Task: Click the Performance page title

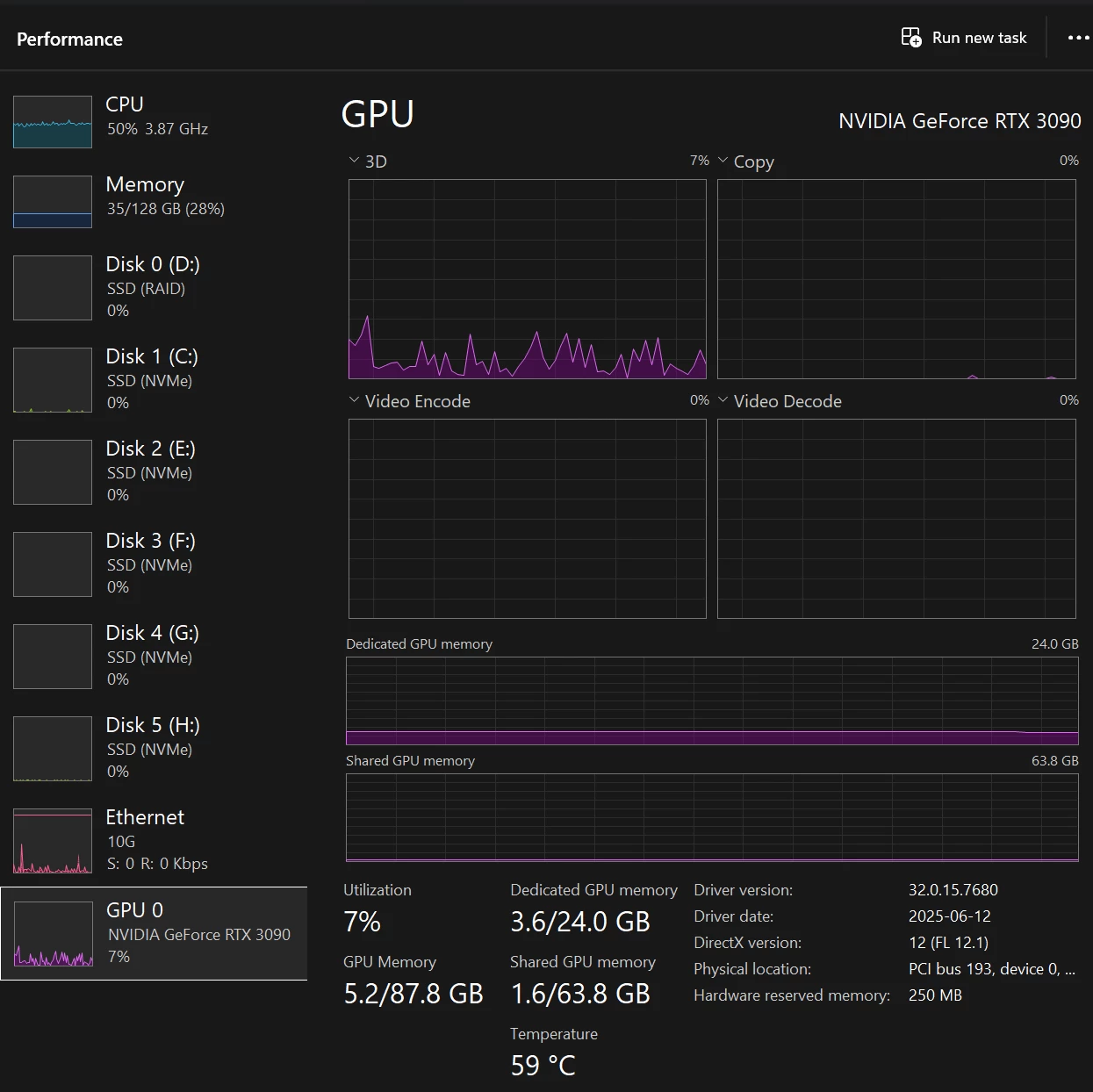Action: point(69,39)
